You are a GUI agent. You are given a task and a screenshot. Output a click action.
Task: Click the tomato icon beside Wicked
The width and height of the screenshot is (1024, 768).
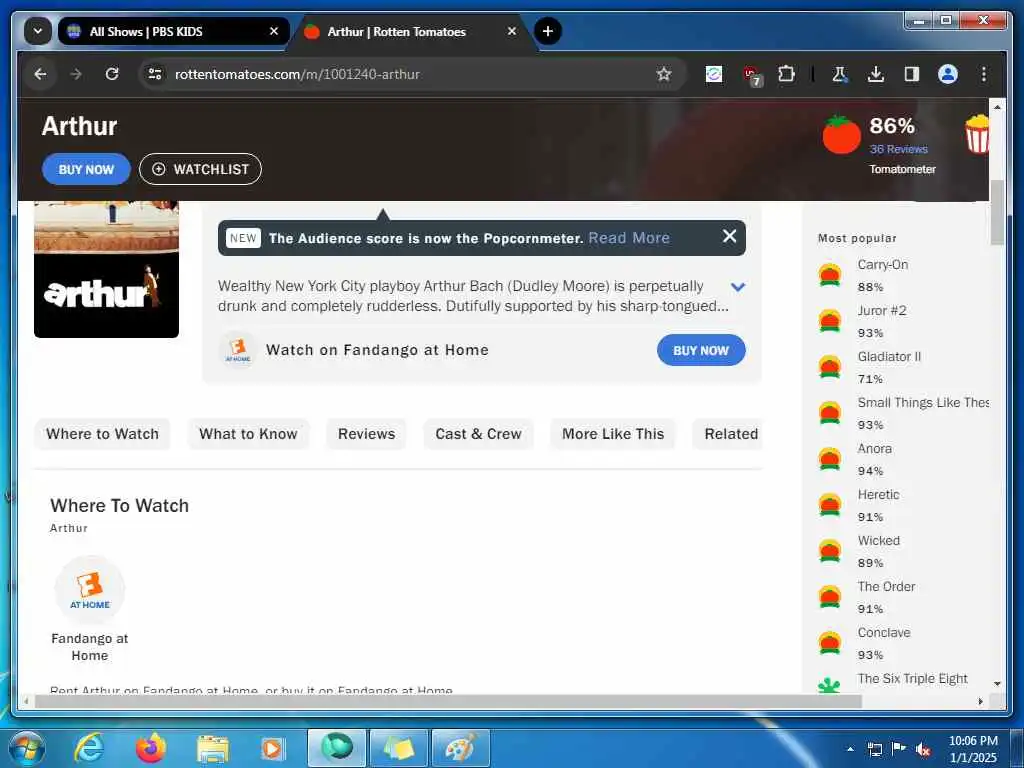point(829,551)
